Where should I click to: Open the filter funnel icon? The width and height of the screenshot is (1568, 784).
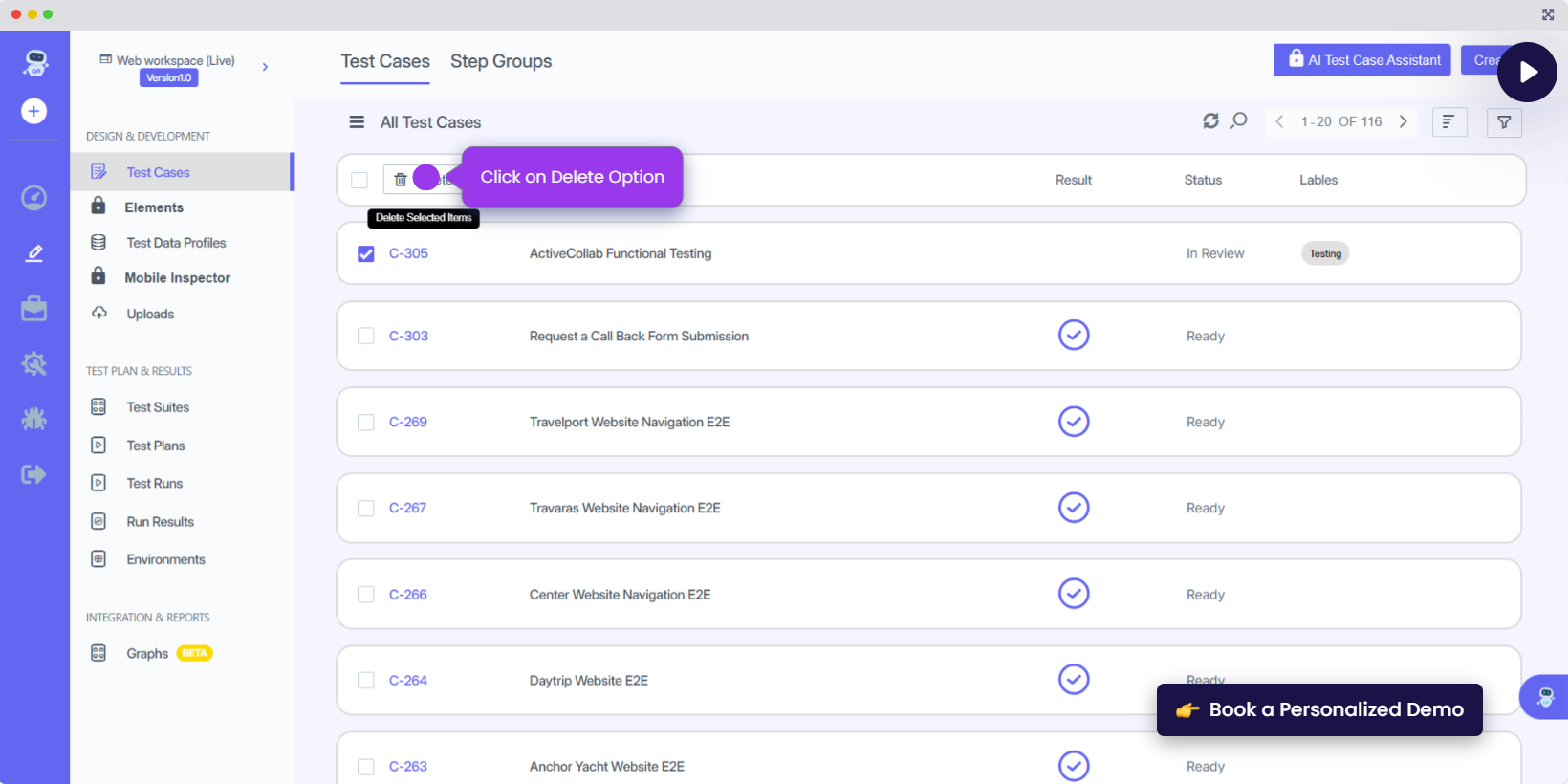(x=1504, y=122)
